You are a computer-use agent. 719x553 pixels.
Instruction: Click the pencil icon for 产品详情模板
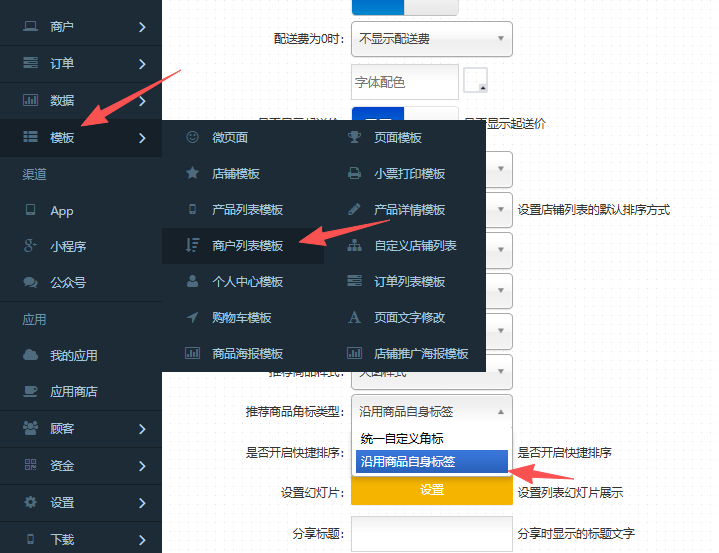[x=354, y=209]
